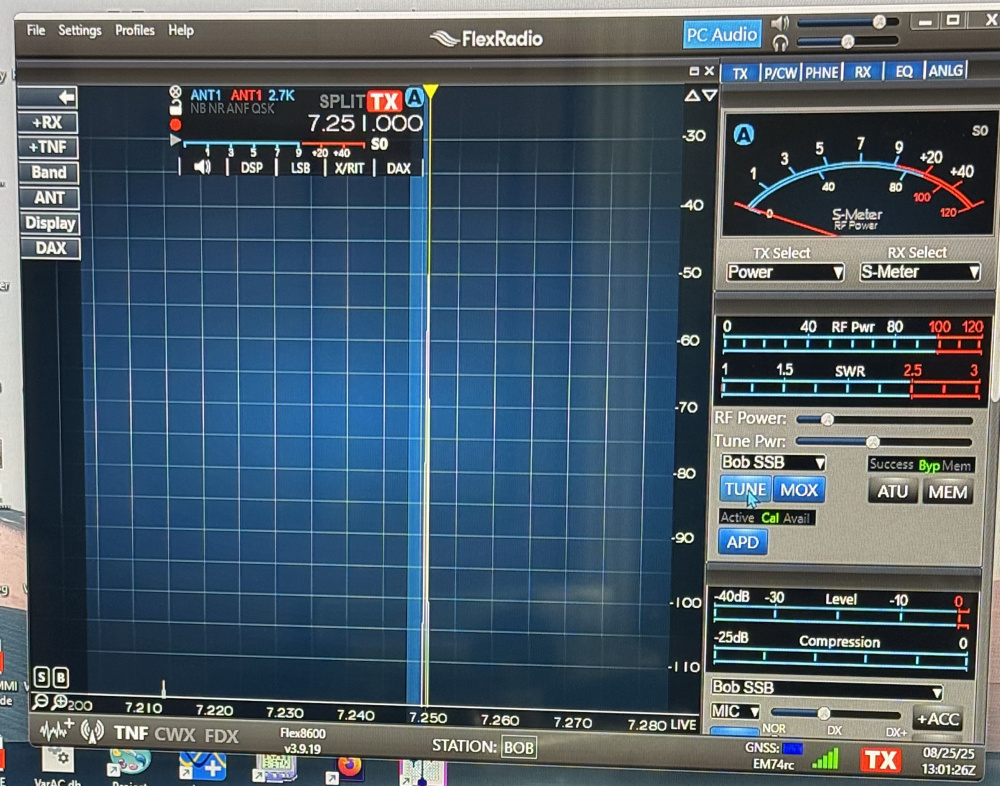
Task: Toggle the TUNE transmit button
Action: 745,489
